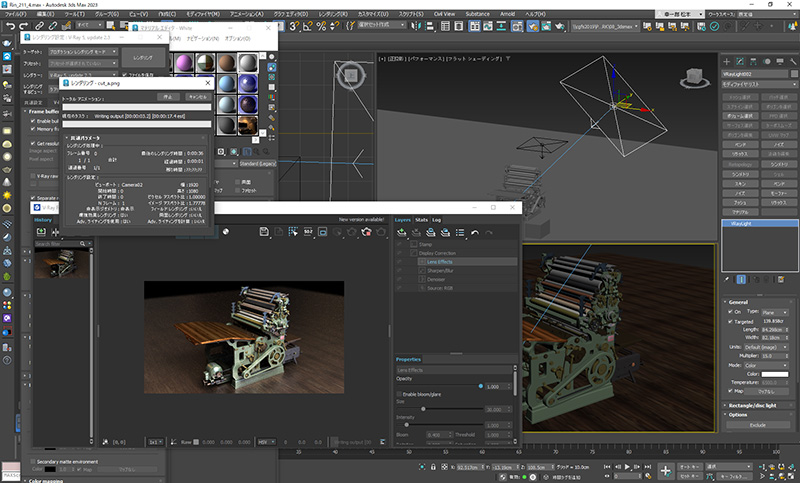
Task: Open the History tab in VFB
Action: click(43, 220)
